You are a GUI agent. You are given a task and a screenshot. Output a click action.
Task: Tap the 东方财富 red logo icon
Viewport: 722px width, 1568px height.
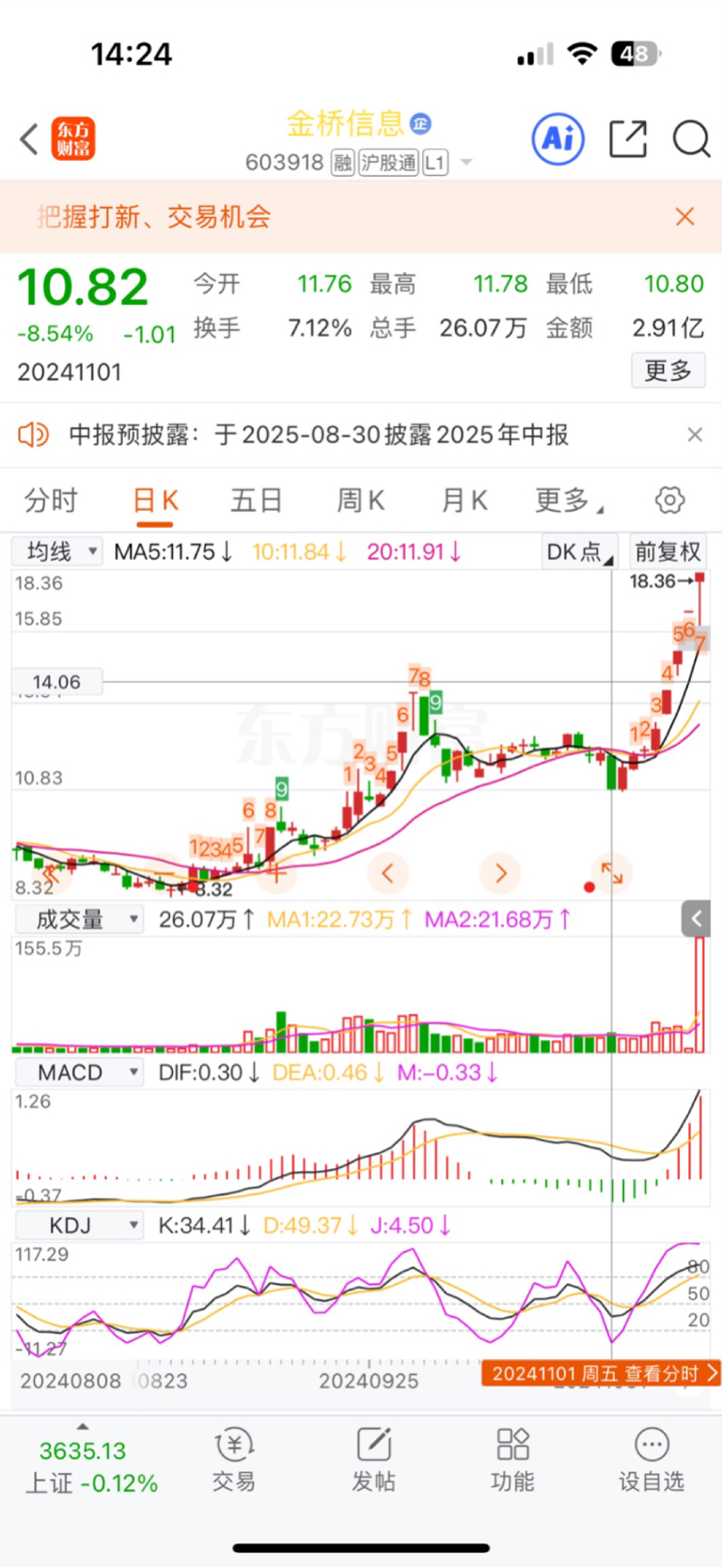(74, 139)
